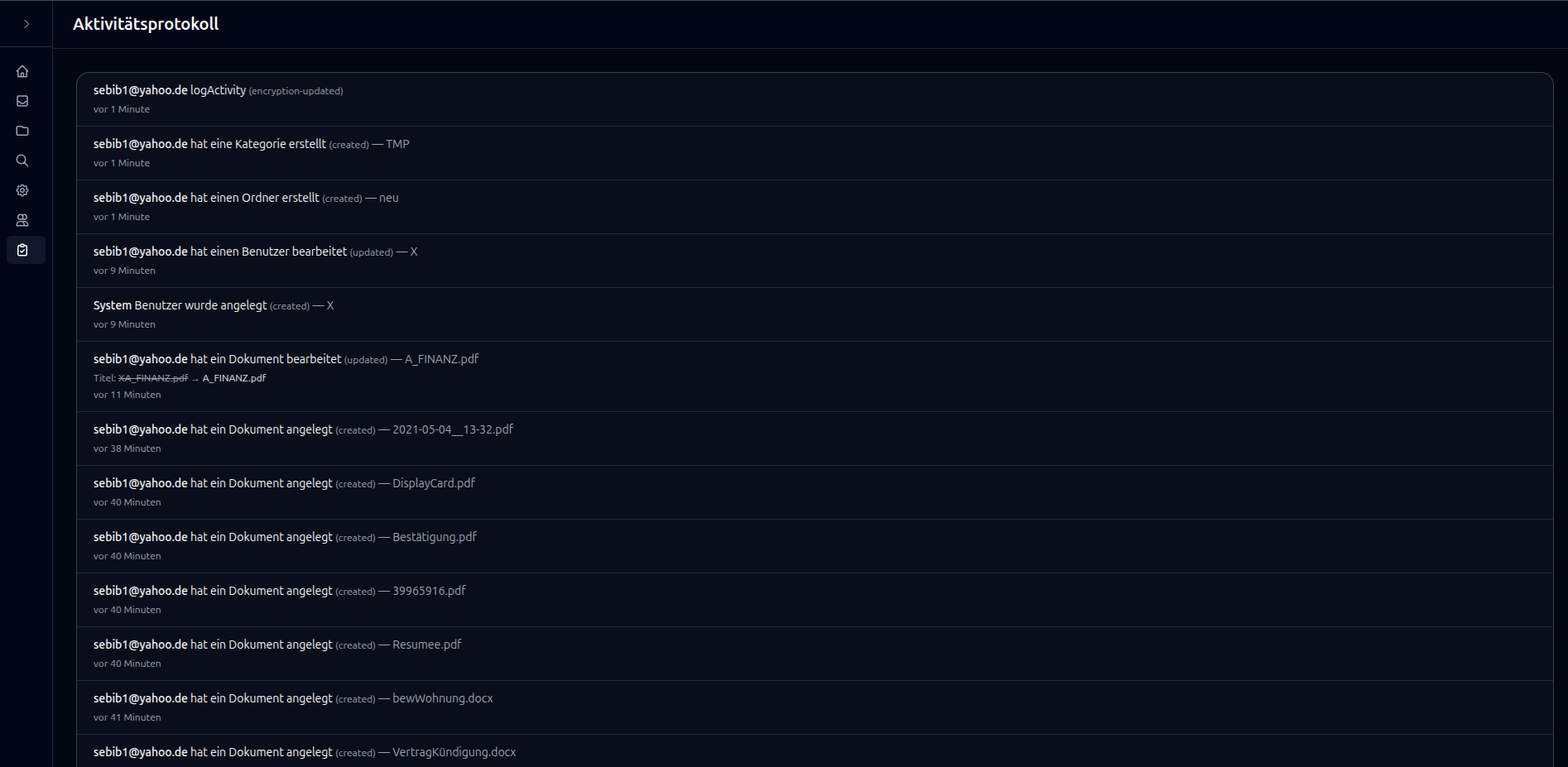This screenshot has height=767, width=1568.
Task: Select the bewWohnung.docx document entry
Action: pyautogui.click(x=815, y=707)
